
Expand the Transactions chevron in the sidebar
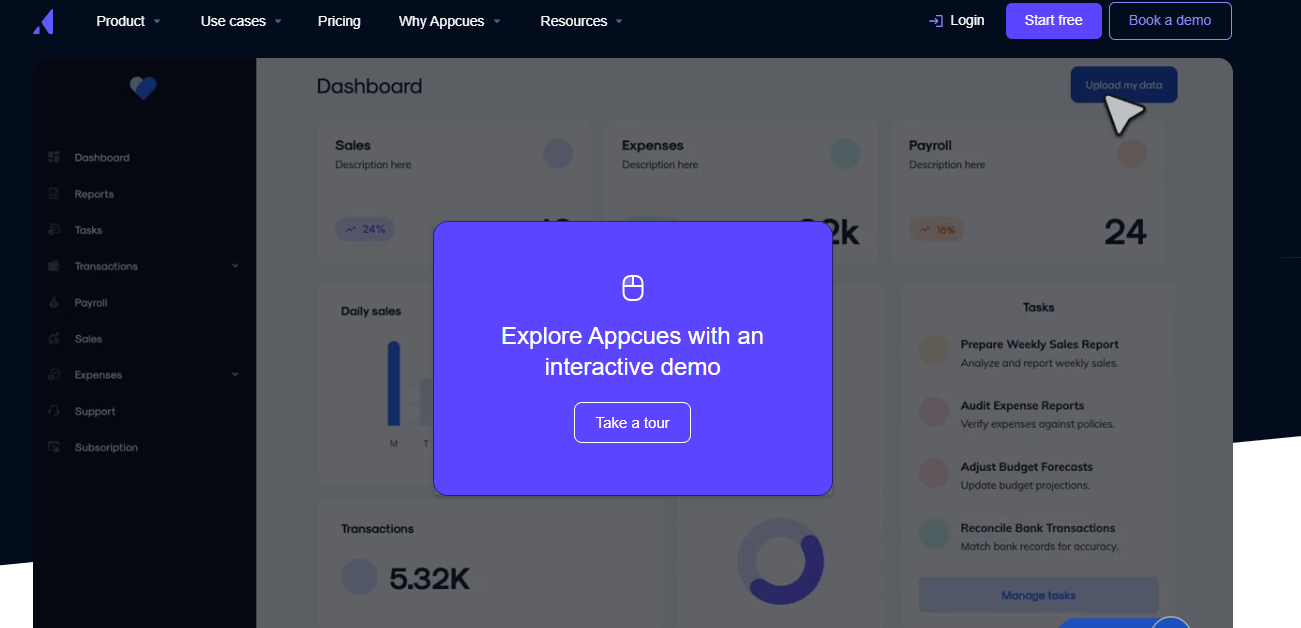[x=235, y=266]
